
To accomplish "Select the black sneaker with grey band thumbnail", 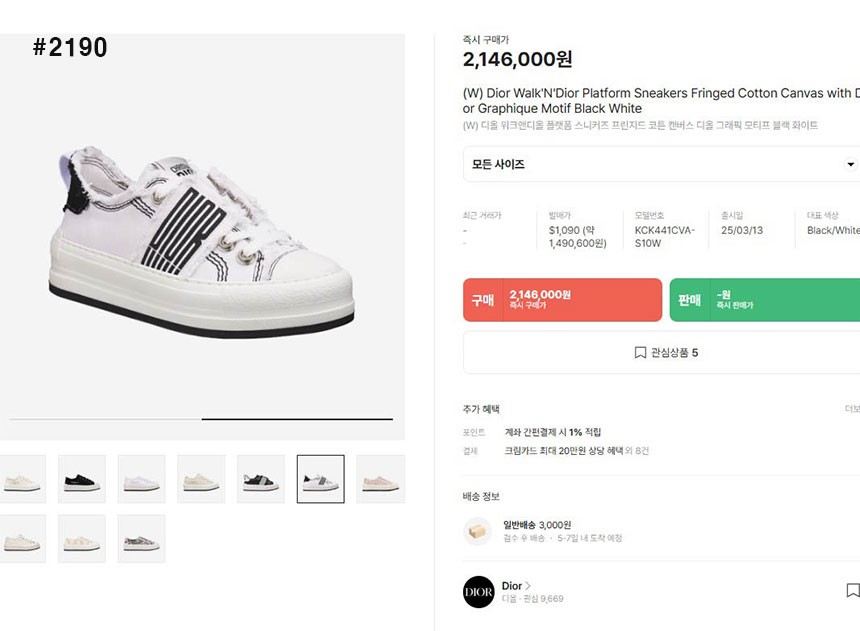I will click(x=261, y=479).
